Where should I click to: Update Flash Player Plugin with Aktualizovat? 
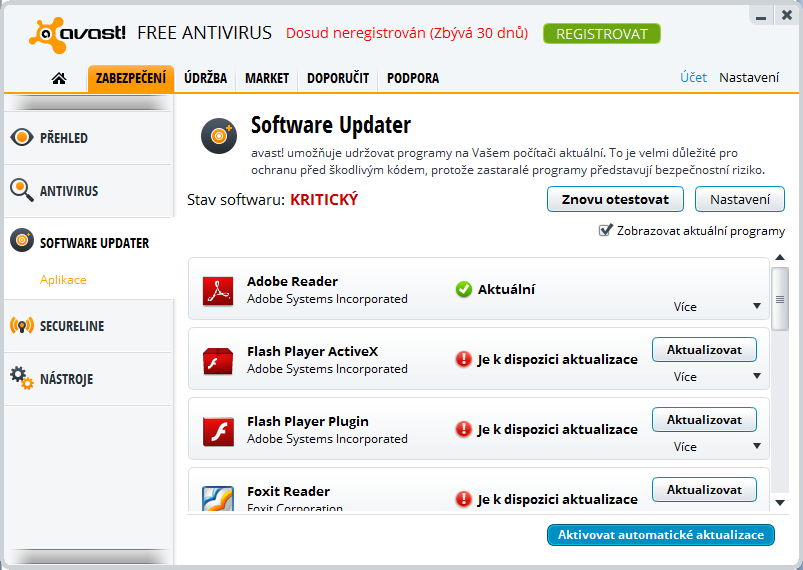(x=704, y=420)
